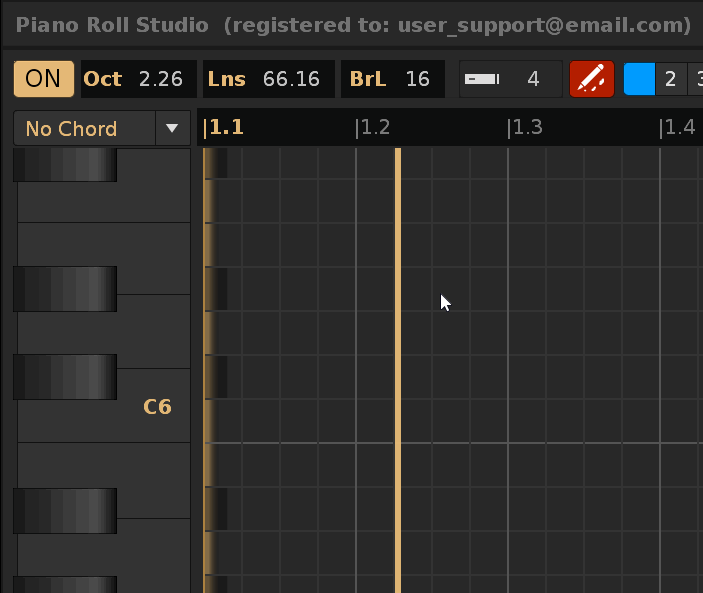
Task: Switch to pattern tab 2
Action: [670, 79]
